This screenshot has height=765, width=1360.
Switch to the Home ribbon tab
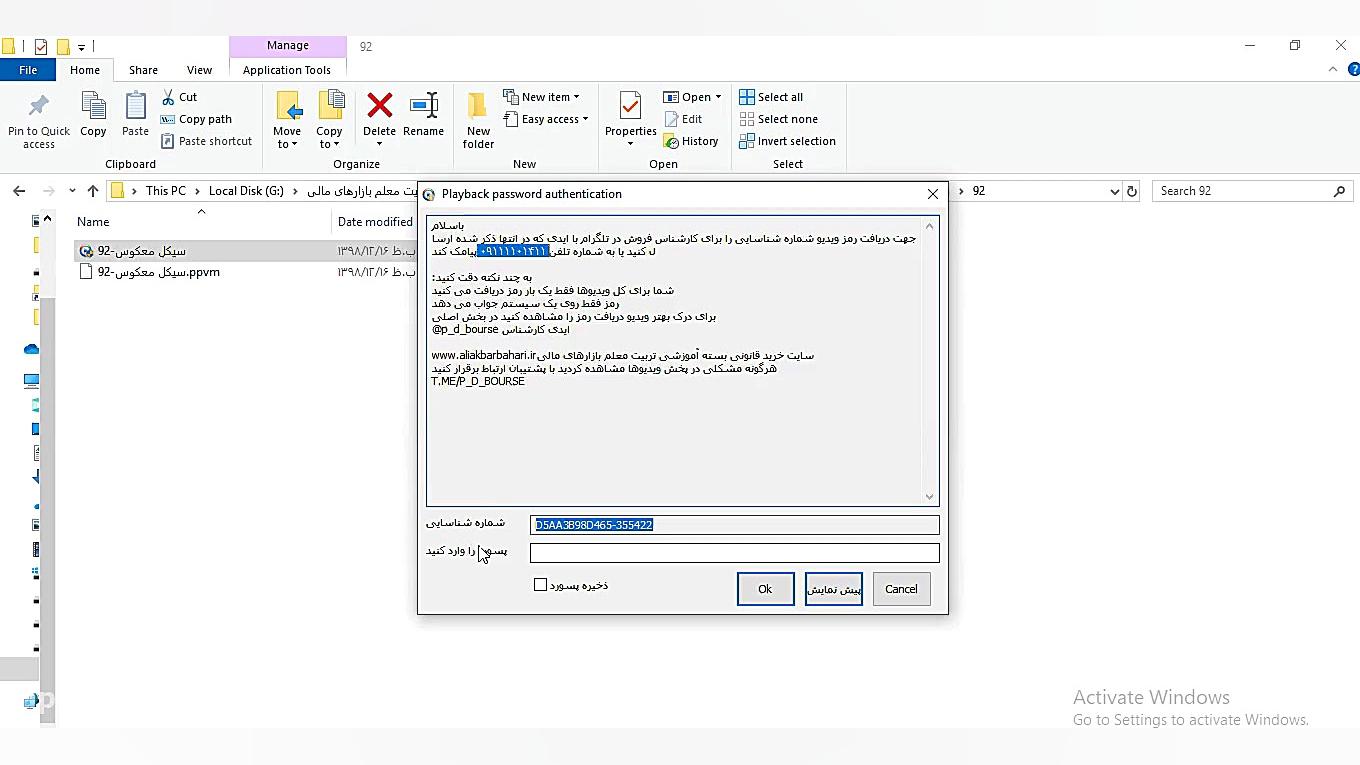85,70
